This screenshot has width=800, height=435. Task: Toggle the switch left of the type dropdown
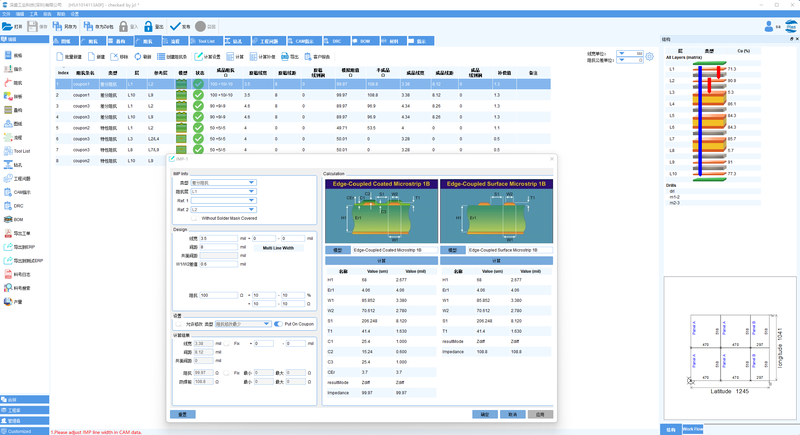pyautogui.click(x=179, y=324)
